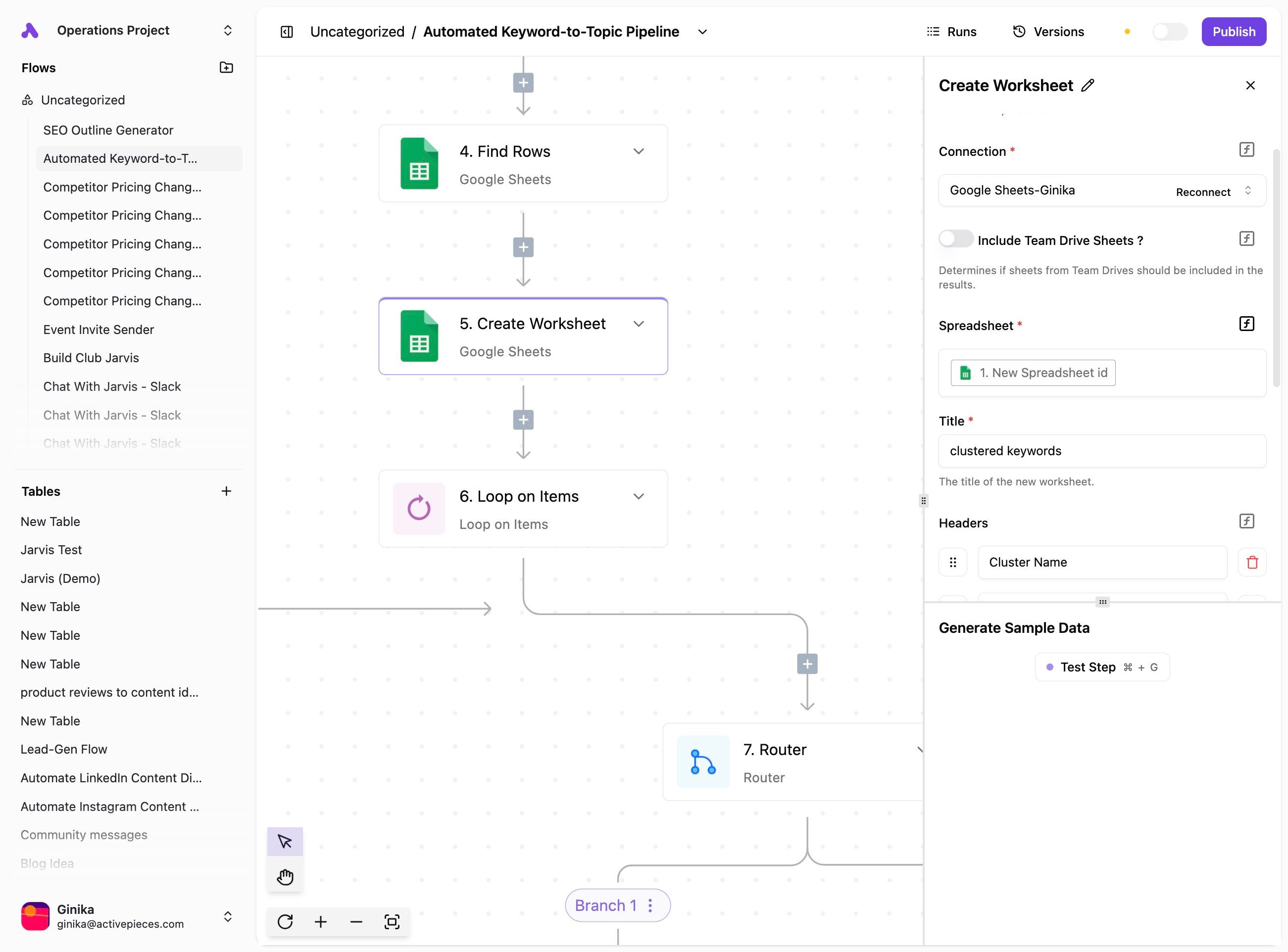1288x952 pixels.
Task: Open the Runs tab
Action: 951,32
